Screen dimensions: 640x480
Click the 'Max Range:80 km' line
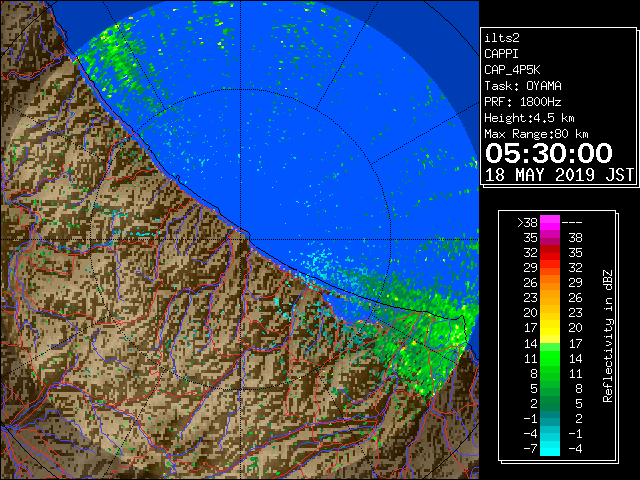coord(536,134)
